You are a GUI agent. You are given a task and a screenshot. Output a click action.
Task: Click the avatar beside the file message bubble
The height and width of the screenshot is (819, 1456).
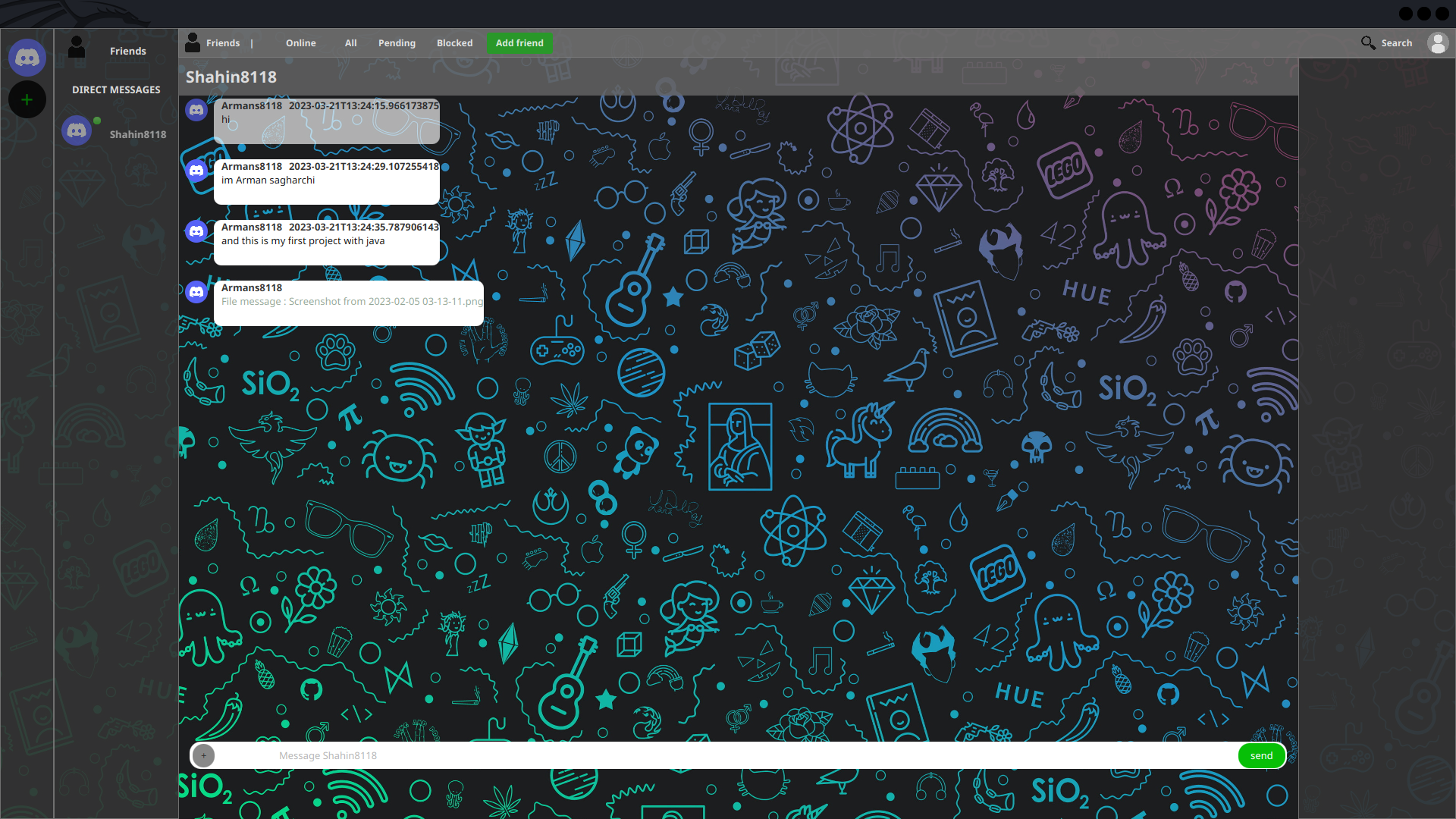tap(196, 291)
